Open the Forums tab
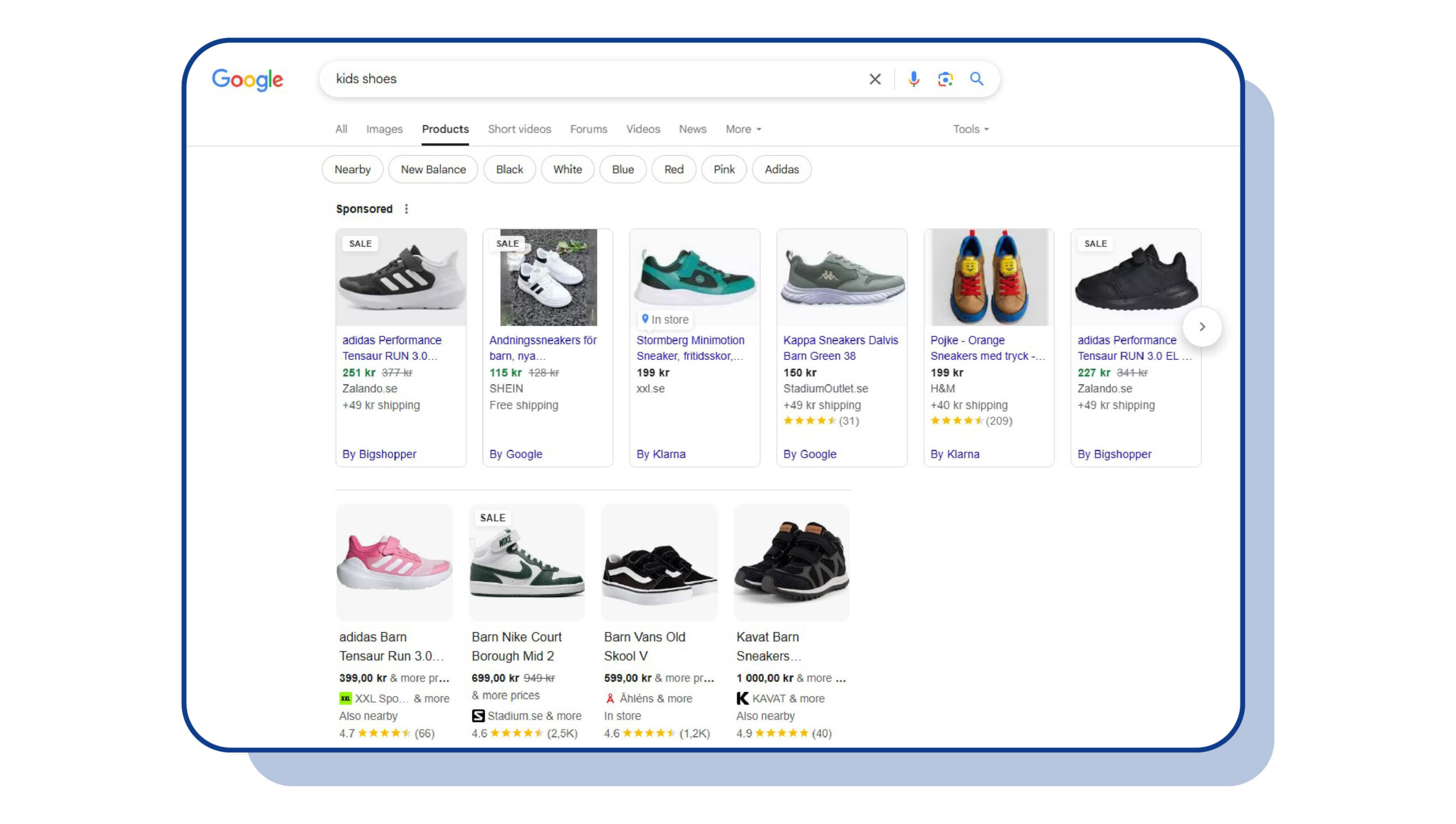 pyautogui.click(x=589, y=129)
